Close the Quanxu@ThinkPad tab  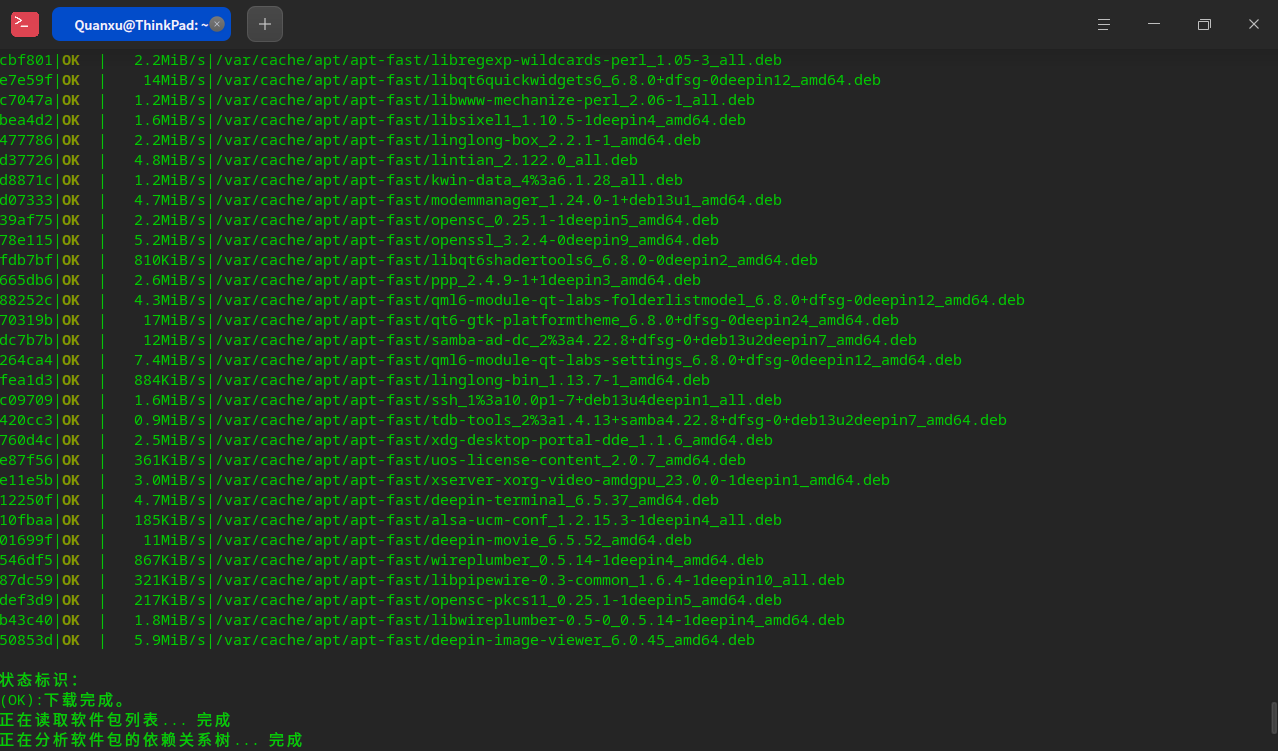(x=217, y=24)
